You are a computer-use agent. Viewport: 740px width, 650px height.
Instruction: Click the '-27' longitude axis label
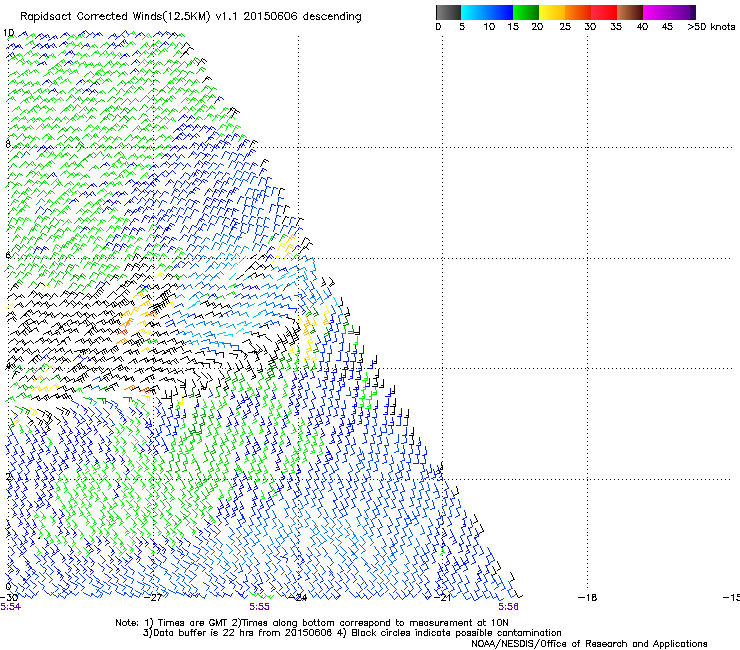[153, 598]
